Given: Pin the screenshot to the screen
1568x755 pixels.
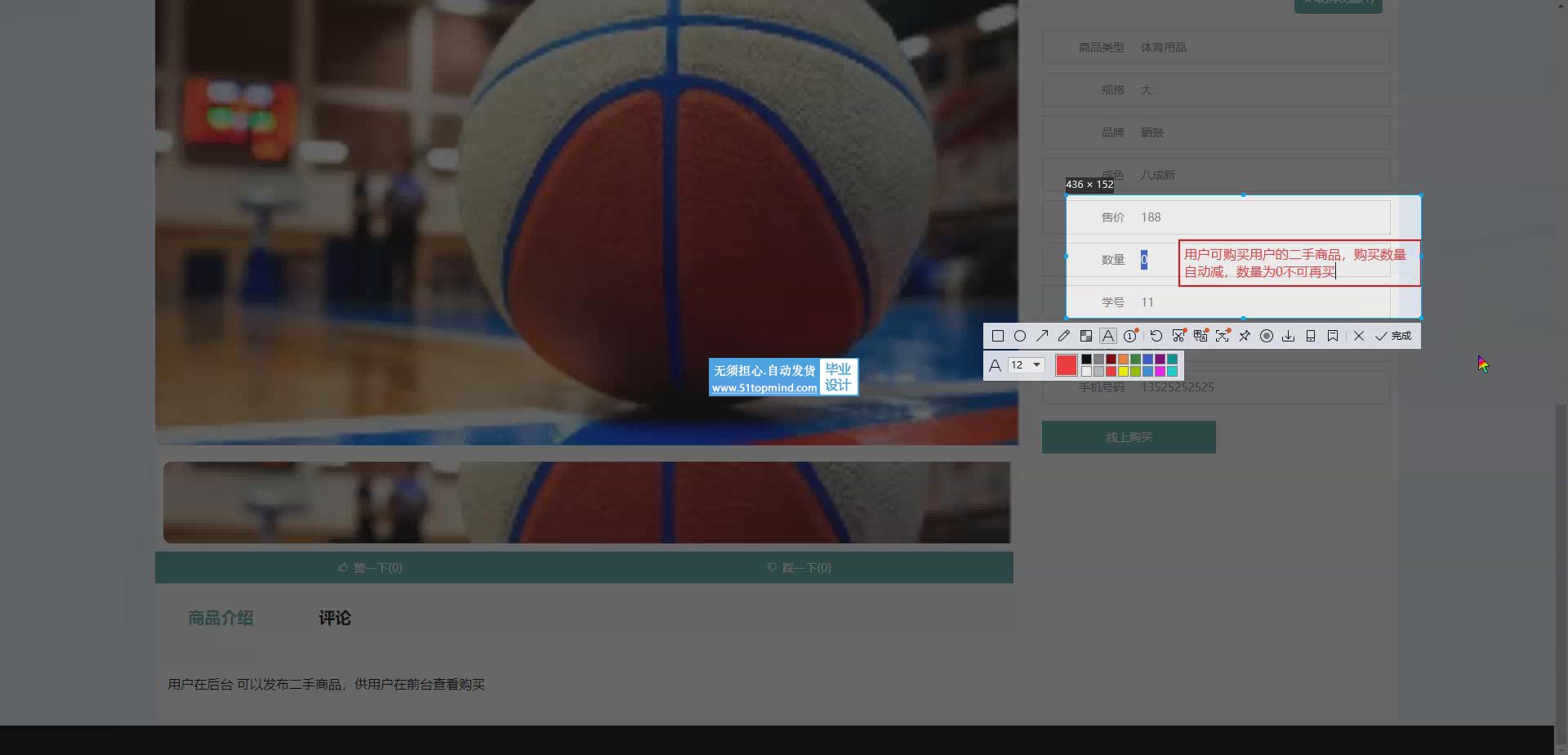Looking at the screenshot, I should click(x=1245, y=336).
